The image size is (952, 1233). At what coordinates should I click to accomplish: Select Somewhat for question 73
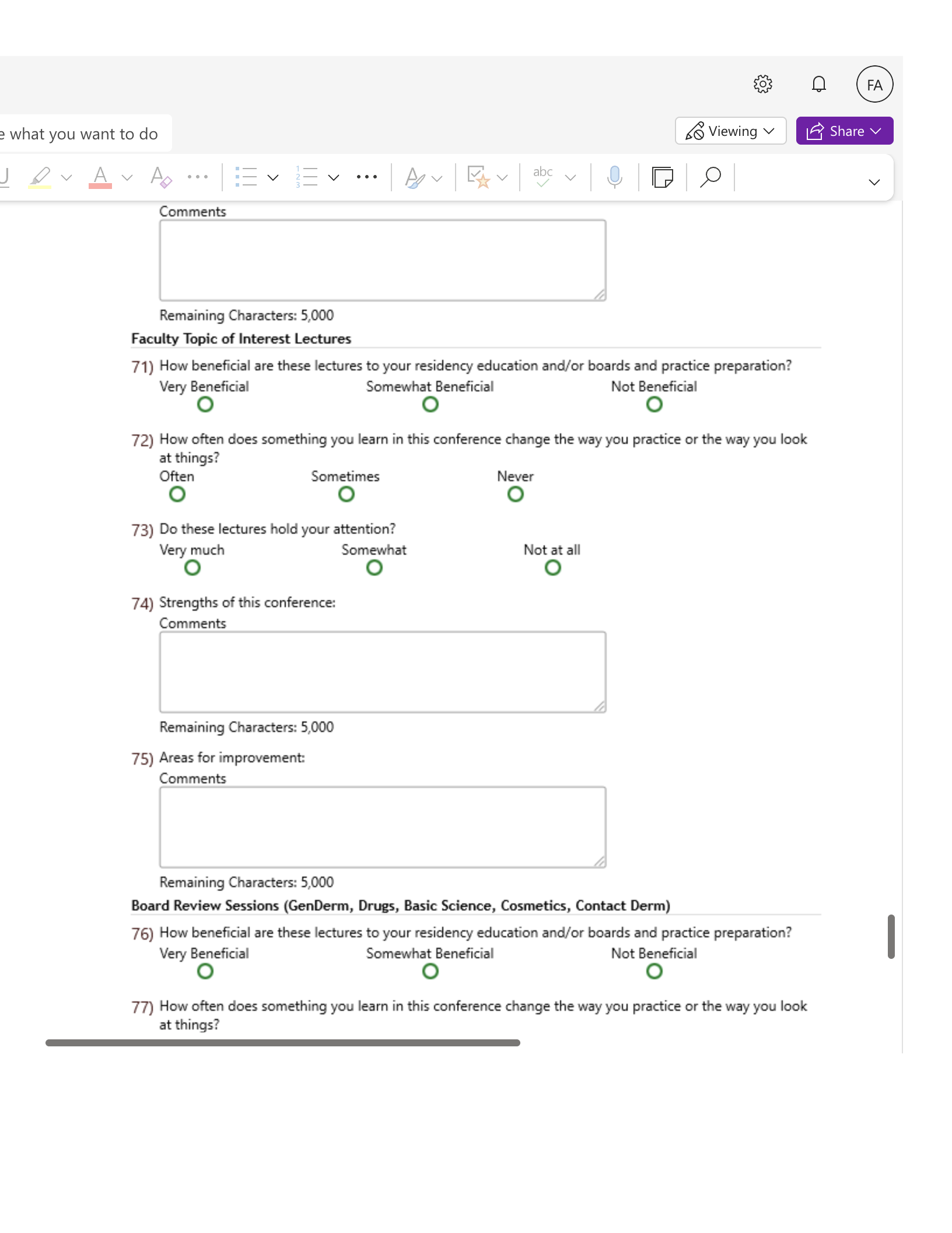point(374,567)
